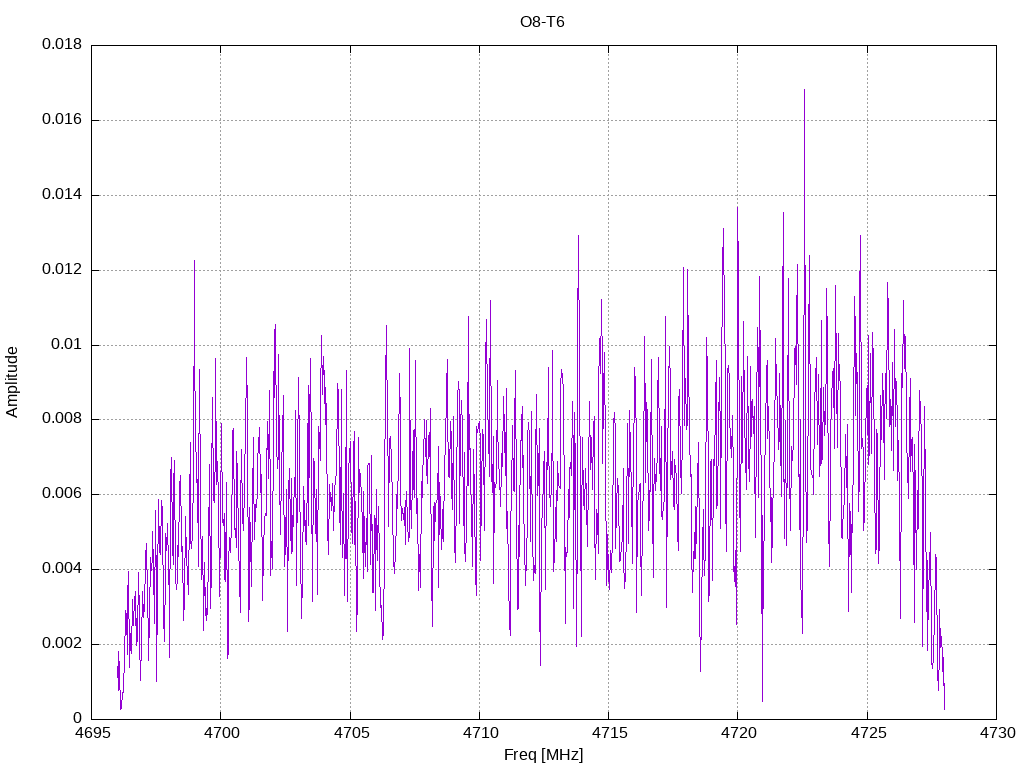
Task: Click the y-axis tick label 0.01
Action: pos(67,344)
